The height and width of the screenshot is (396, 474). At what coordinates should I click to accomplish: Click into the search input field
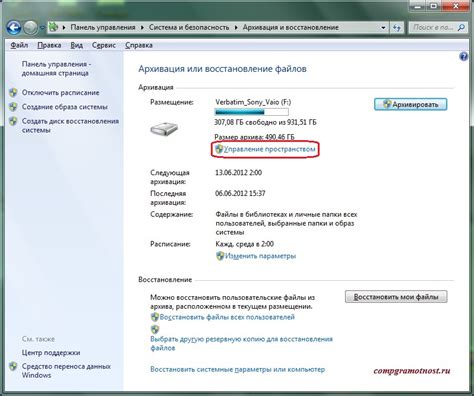[x=433, y=27]
